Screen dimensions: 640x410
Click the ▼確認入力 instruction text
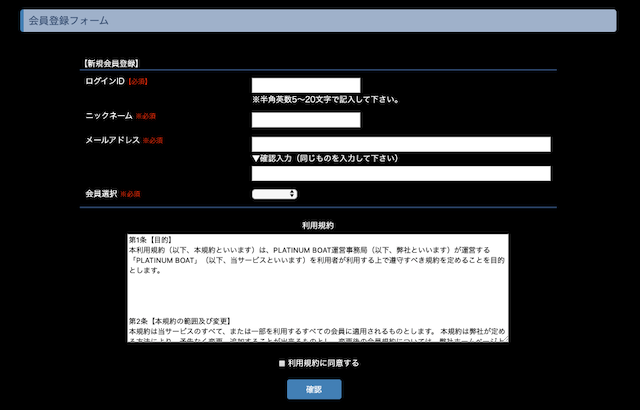pos(325,158)
